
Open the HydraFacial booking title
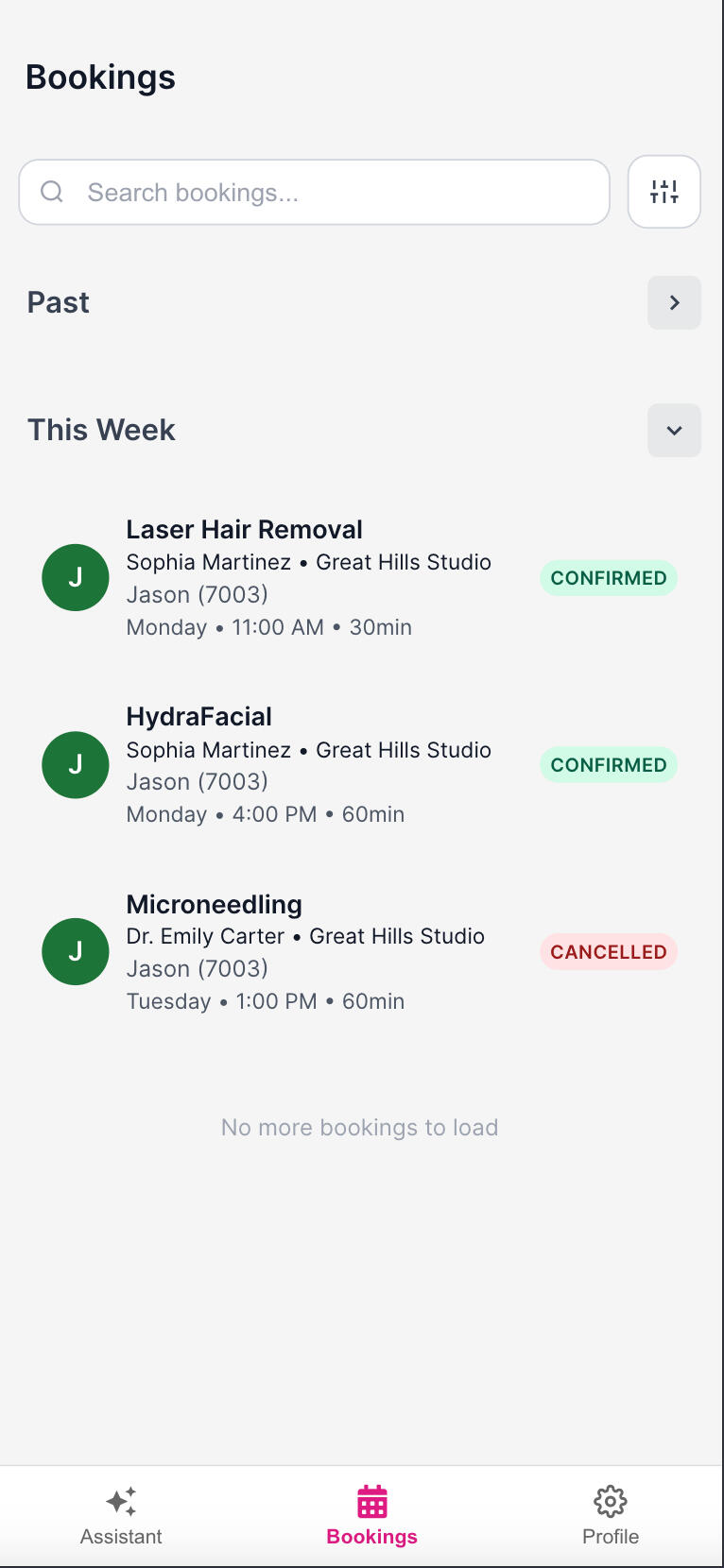198,717
